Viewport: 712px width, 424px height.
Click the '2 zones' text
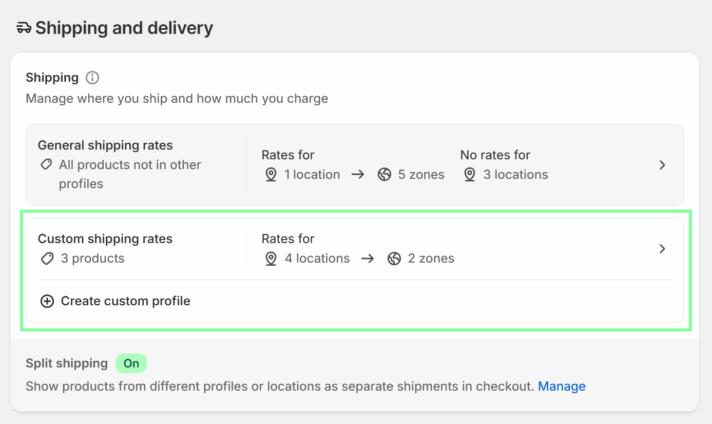[431, 258]
